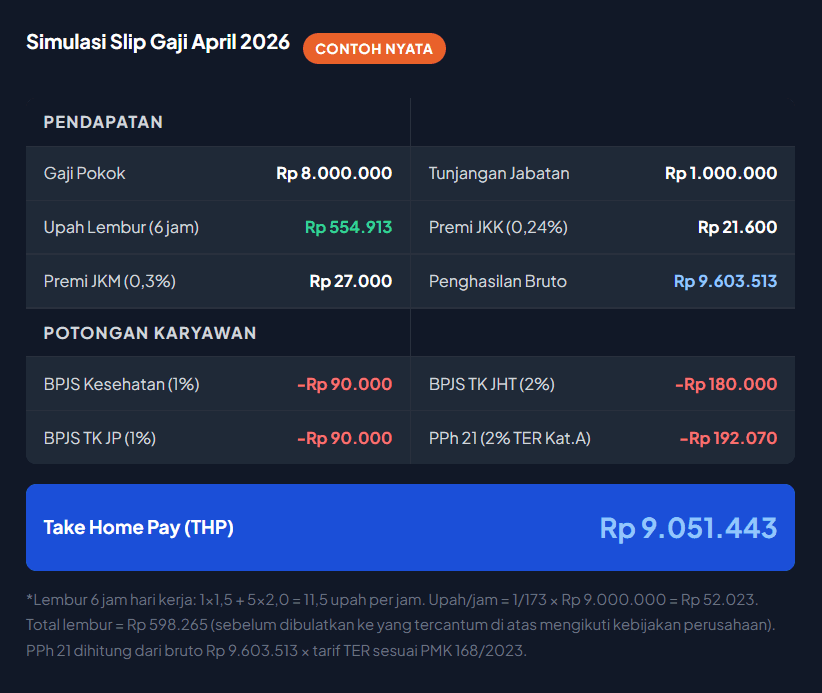The image size is (822, 693).
Task: Select the Premi JKM (0,3%) row label
Action: 110,281
